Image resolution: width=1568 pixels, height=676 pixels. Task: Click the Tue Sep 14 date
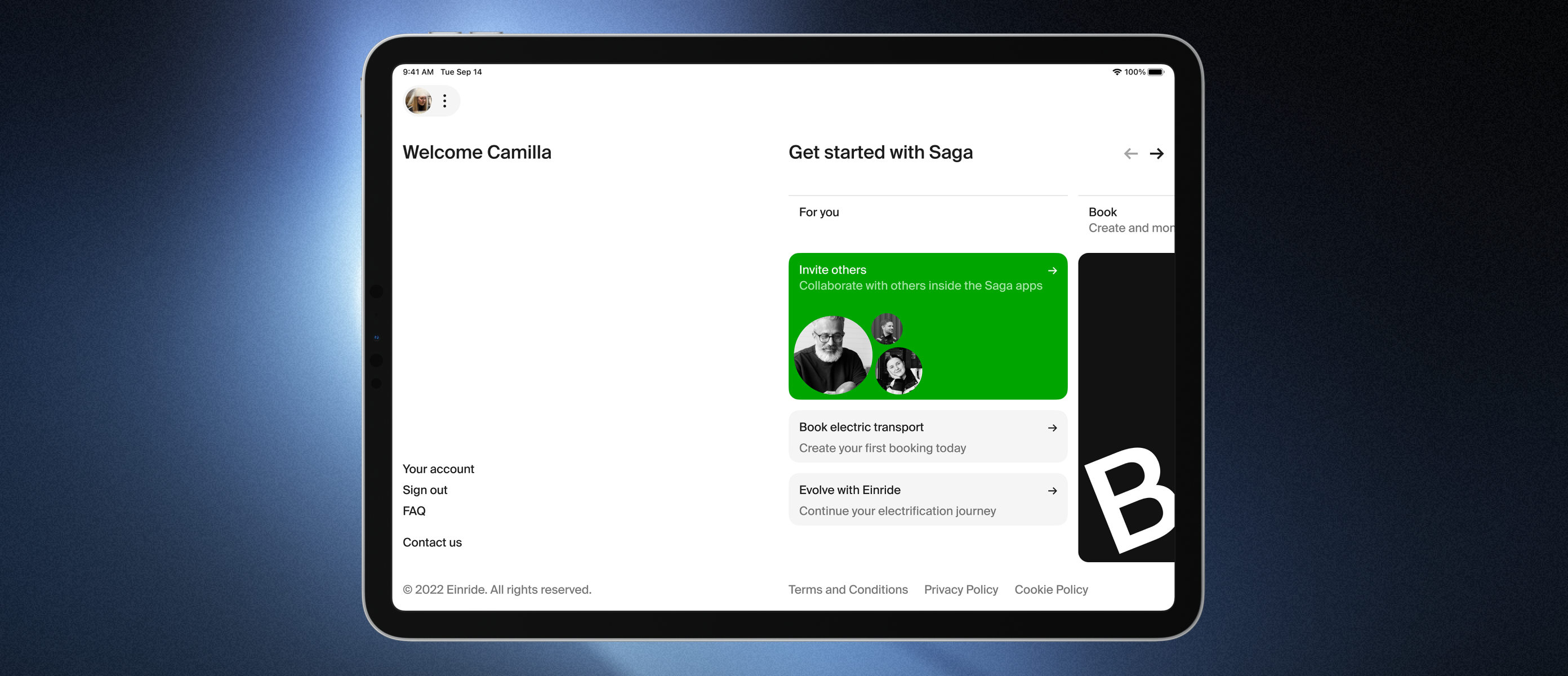coord(461,72)
